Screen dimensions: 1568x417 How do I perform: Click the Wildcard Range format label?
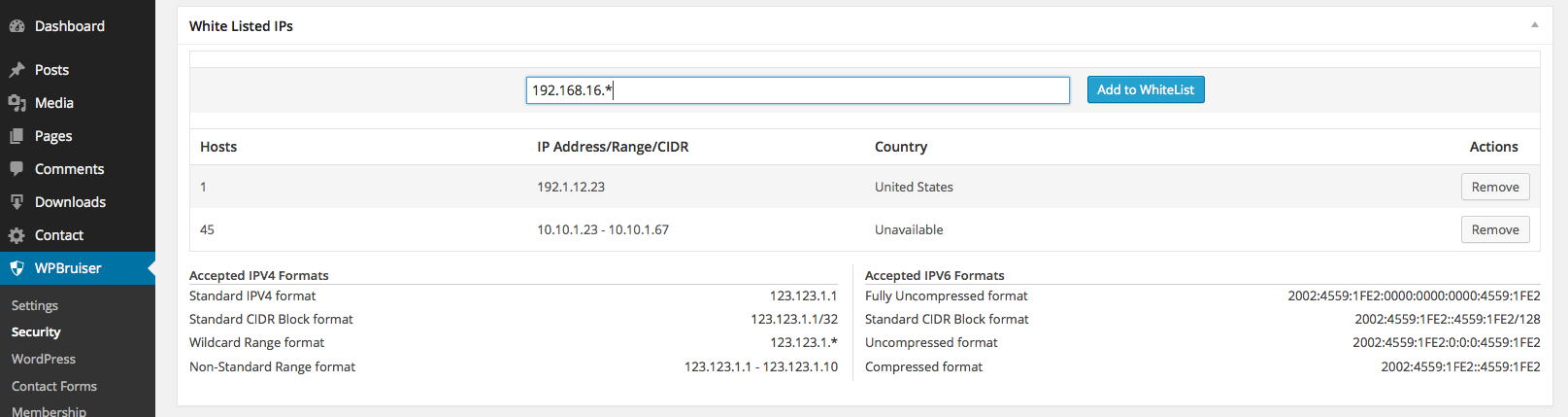click(x=256, y=342)
